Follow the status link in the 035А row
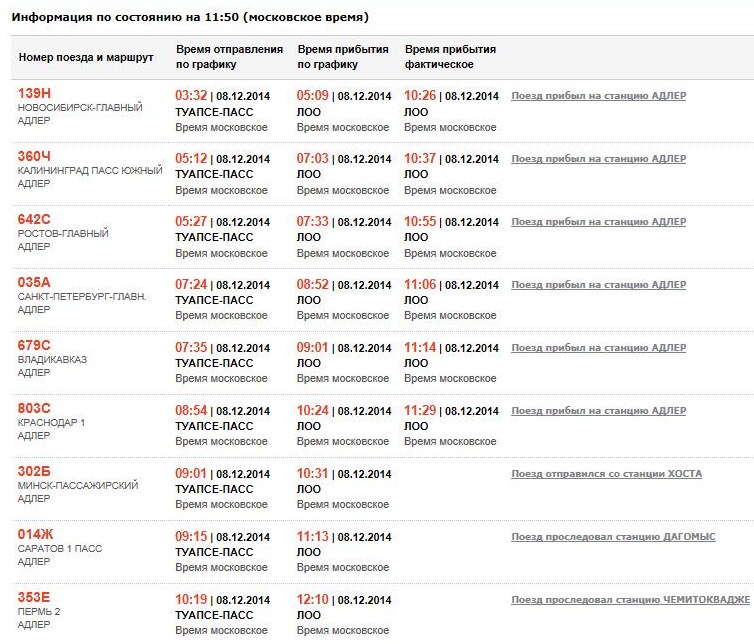 pyautogui.click(x=598, y=285)
